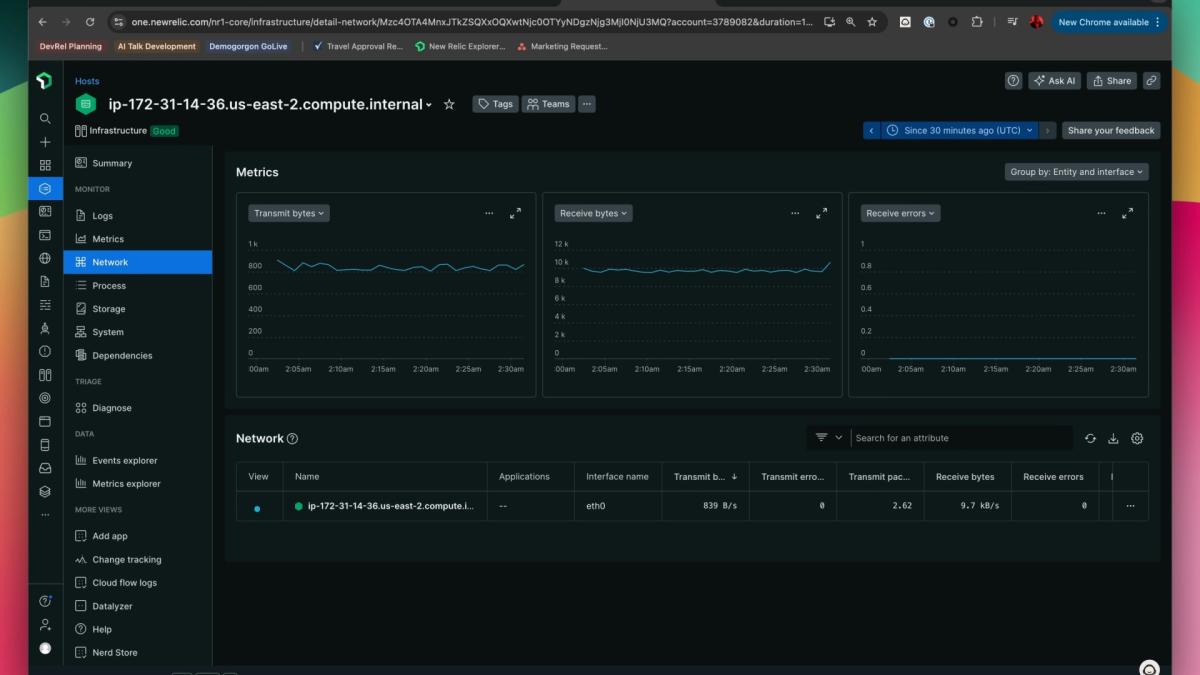Refresh the Network table
The image size is (1200, 675).
click(x=1090, y=438)
